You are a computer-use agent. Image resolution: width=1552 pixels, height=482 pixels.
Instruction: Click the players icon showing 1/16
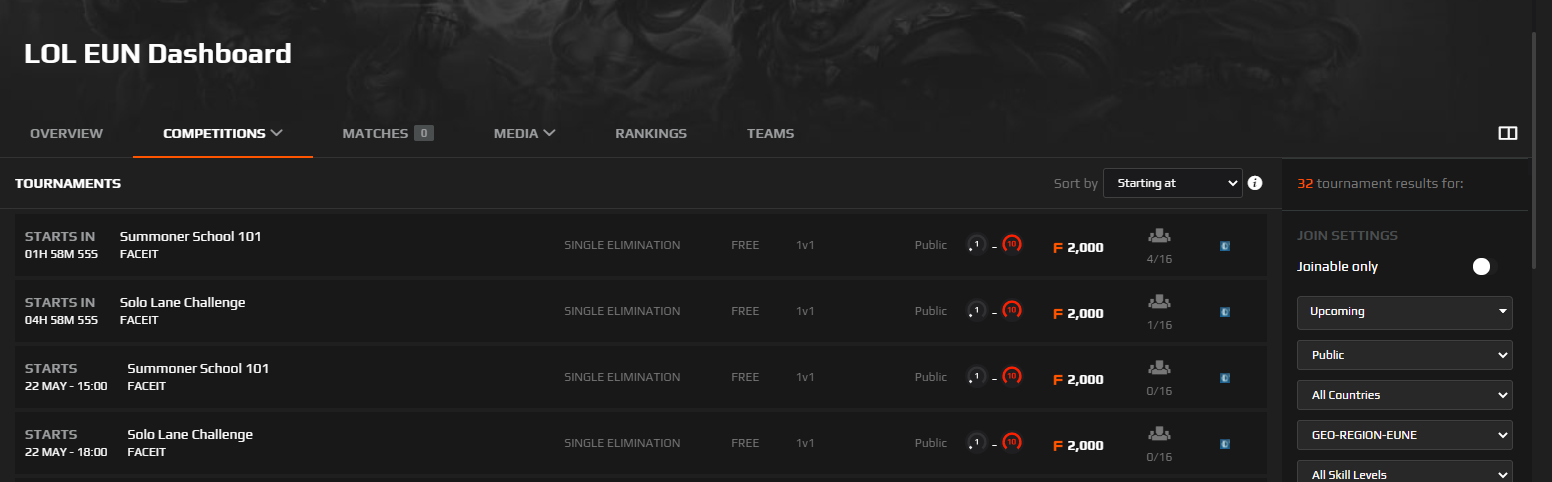click(x=1159, y=302)
